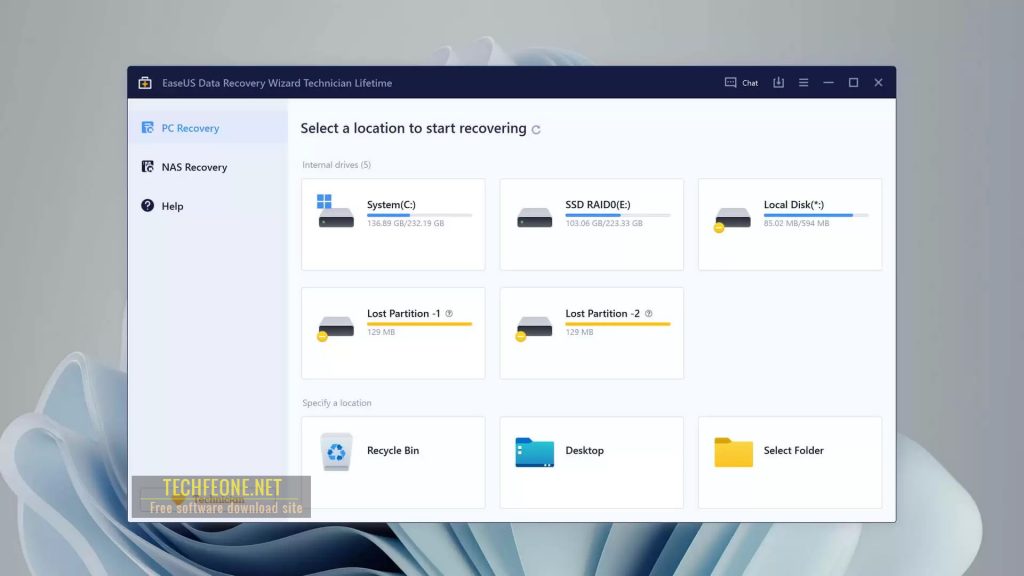Screen dimensions: 1024x576
Task: Click the Local Disk(*:) usage bar
Action: [816, 215]
